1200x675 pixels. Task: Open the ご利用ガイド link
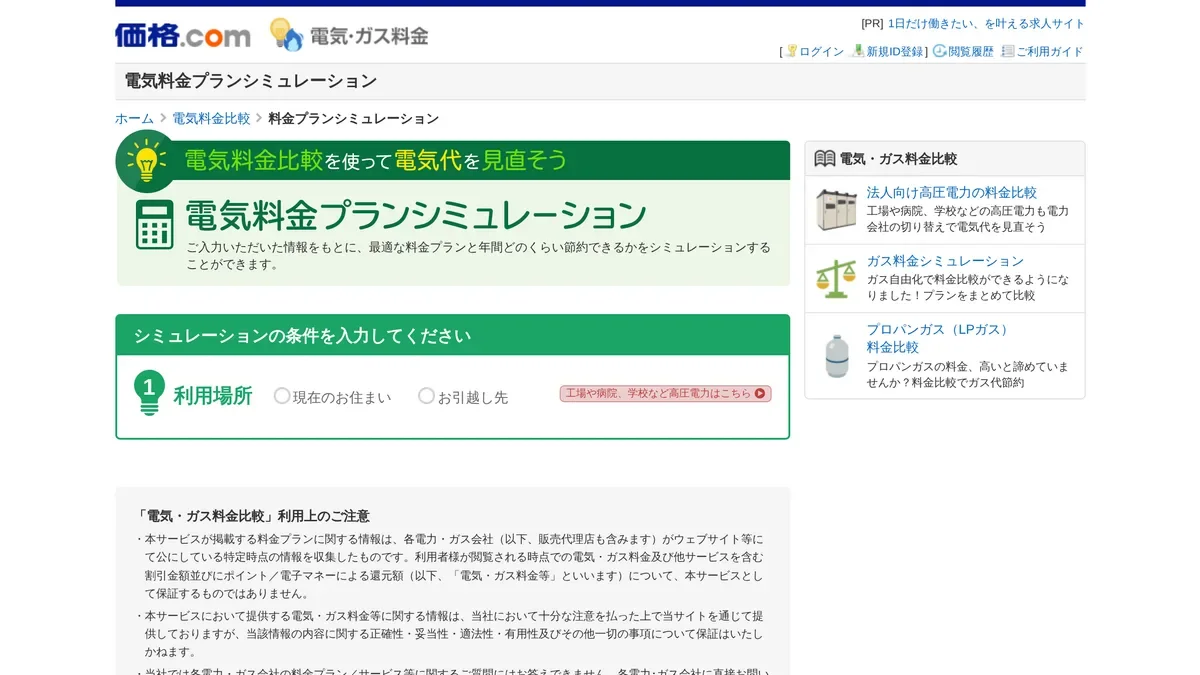(1050, 51)
